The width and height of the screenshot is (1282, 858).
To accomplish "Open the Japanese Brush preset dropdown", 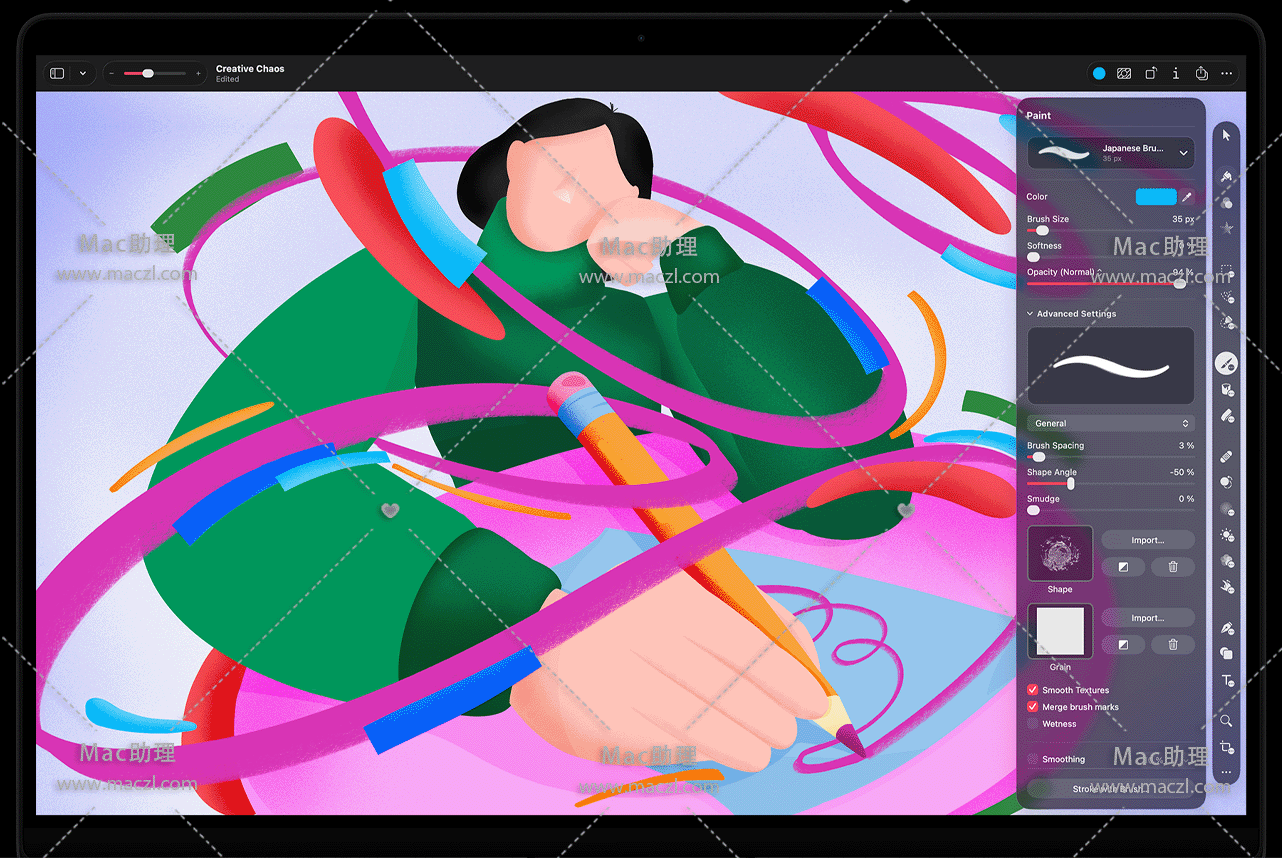I will 1184,153.
